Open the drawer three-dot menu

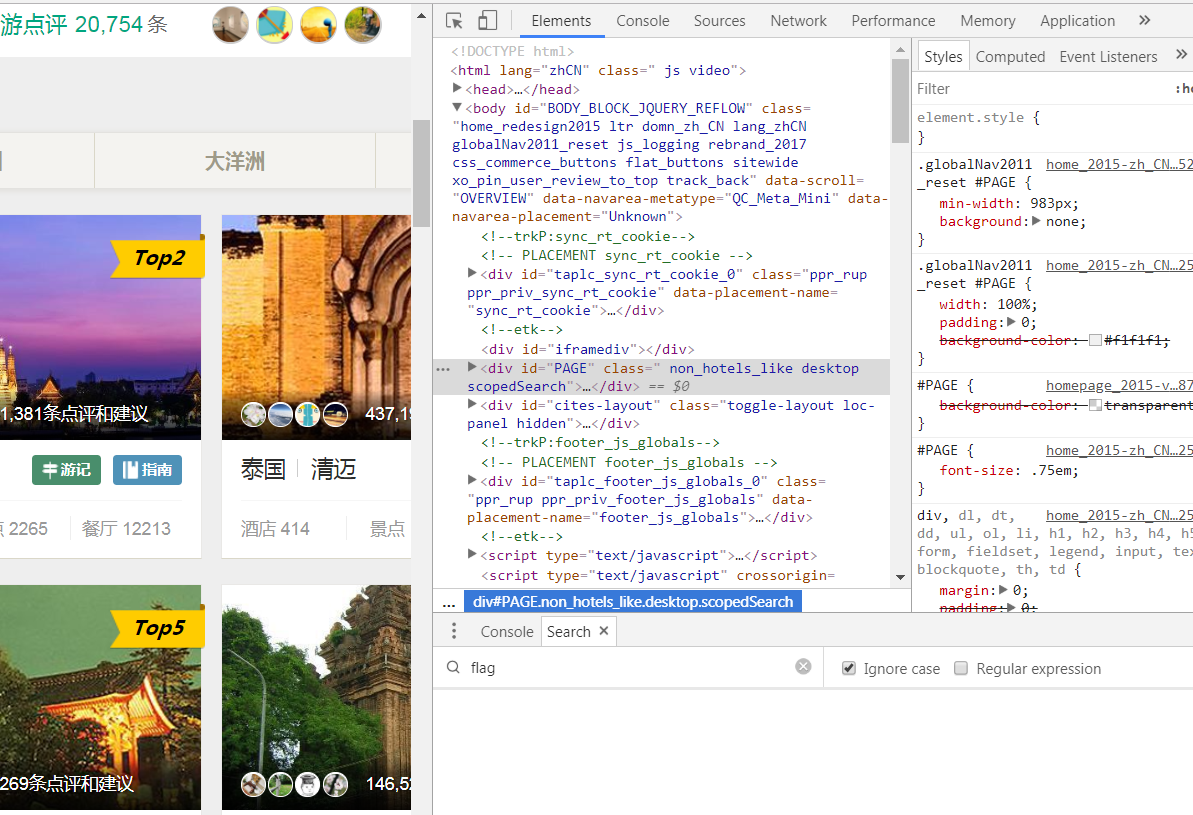454,631
